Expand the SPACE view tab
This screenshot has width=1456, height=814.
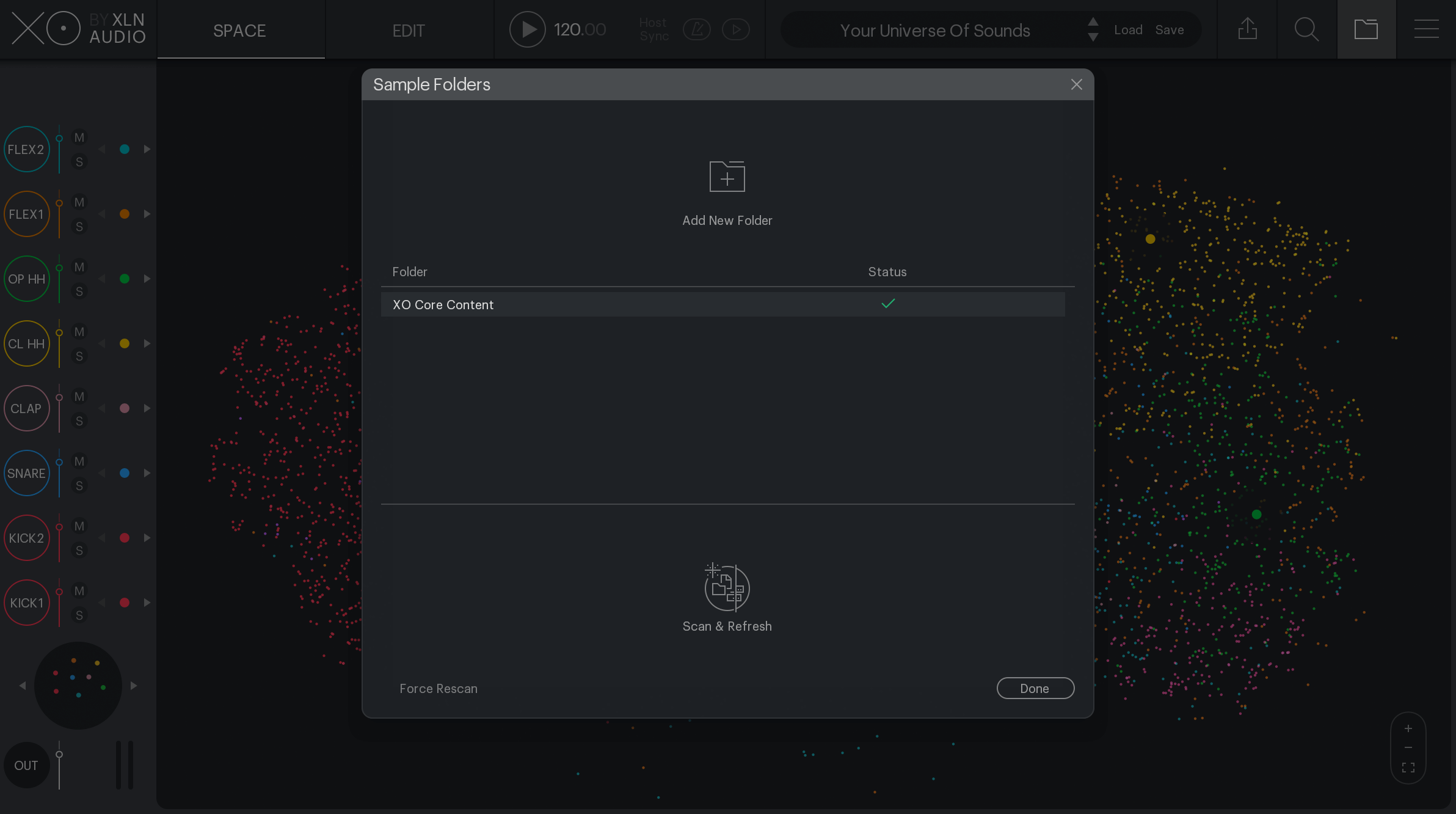pos(240,29)
